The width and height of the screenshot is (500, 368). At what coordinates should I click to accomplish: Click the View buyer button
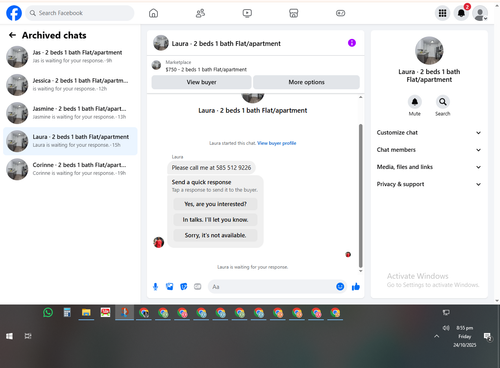[201, 82]
